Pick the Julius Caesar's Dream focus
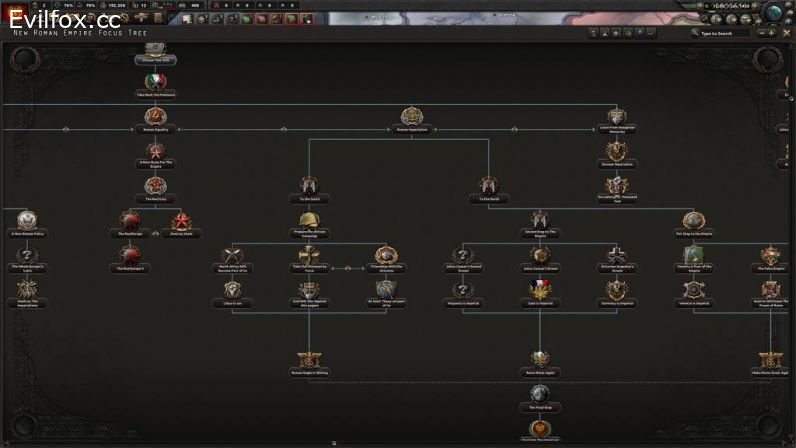796x448 pixels. (540, 256)
